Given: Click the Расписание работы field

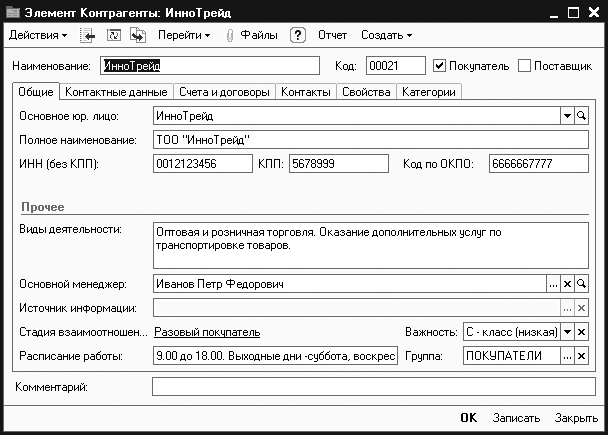Looking at the screenshot, I should point(275,356).
